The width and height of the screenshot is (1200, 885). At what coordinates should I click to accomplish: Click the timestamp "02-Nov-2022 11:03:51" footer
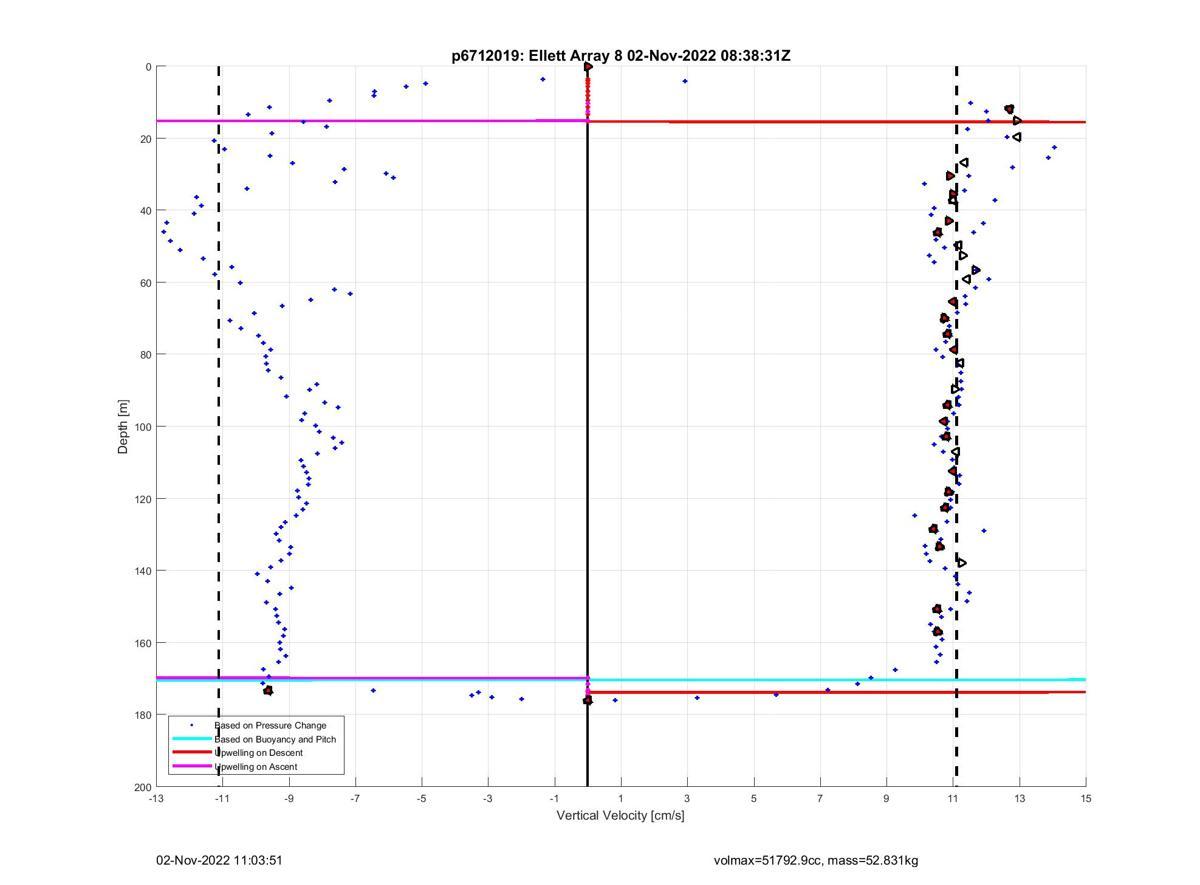220,860
